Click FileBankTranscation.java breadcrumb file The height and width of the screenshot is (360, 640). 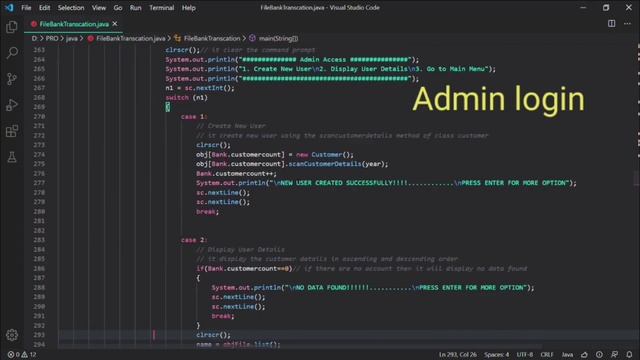click(127, 38)
